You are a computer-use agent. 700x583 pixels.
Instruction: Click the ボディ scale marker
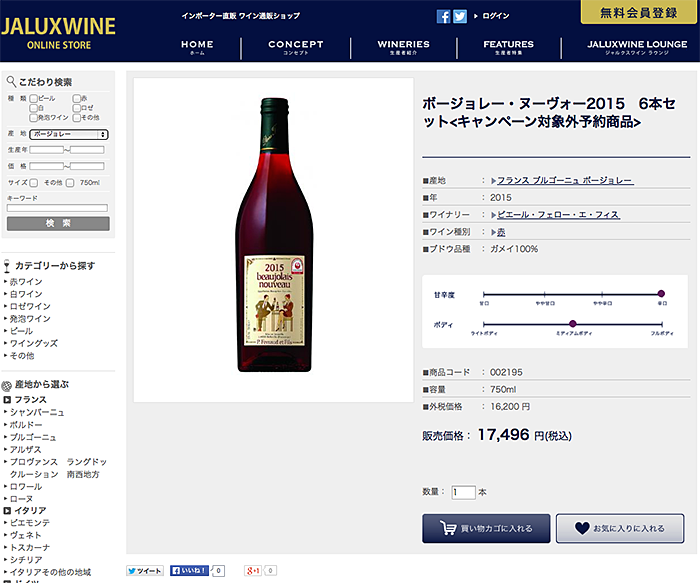573,324
